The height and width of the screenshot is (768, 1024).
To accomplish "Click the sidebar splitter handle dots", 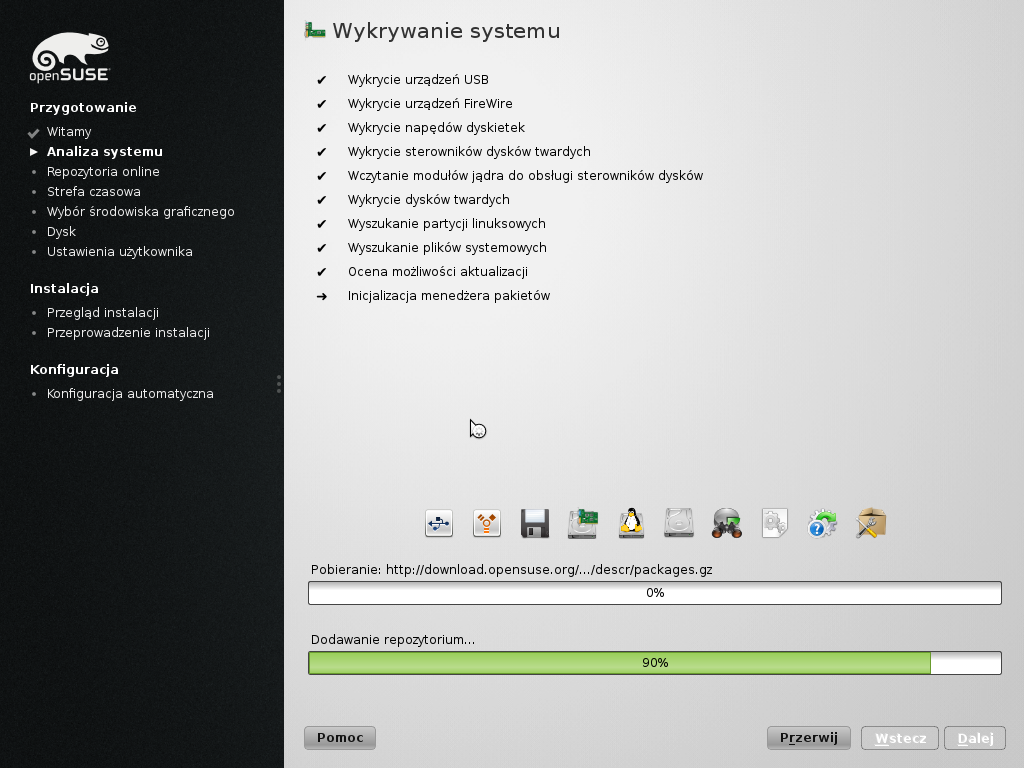I will (279, 384).
